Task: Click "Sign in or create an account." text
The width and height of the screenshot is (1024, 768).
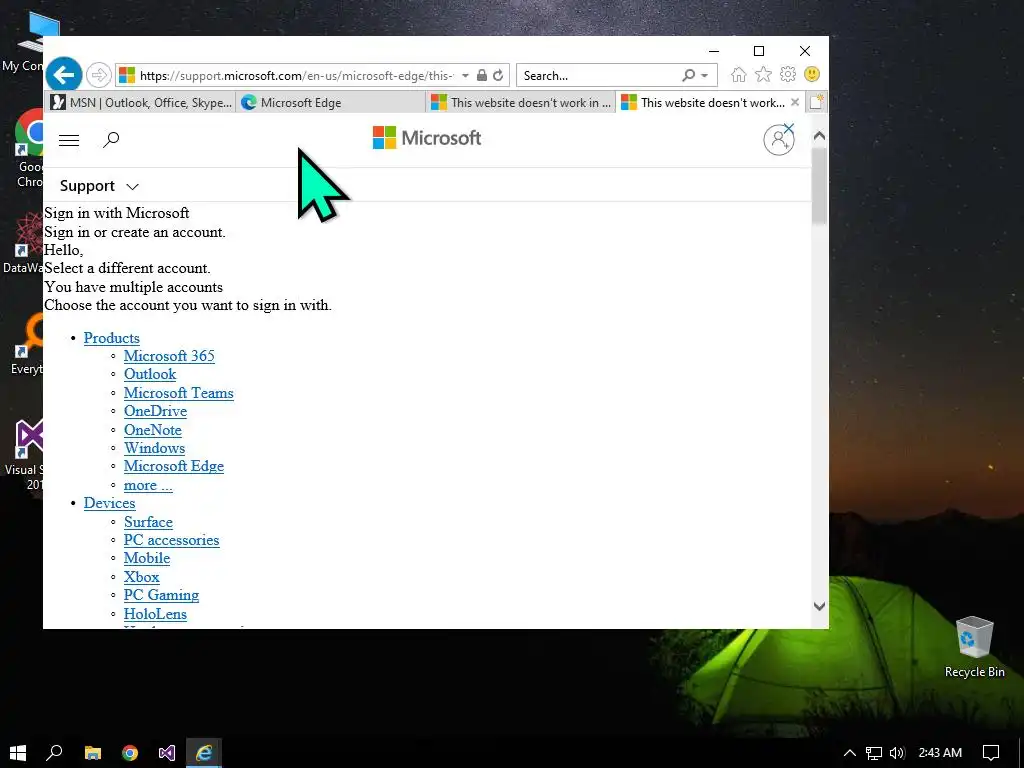Action: tap(135, 232)
